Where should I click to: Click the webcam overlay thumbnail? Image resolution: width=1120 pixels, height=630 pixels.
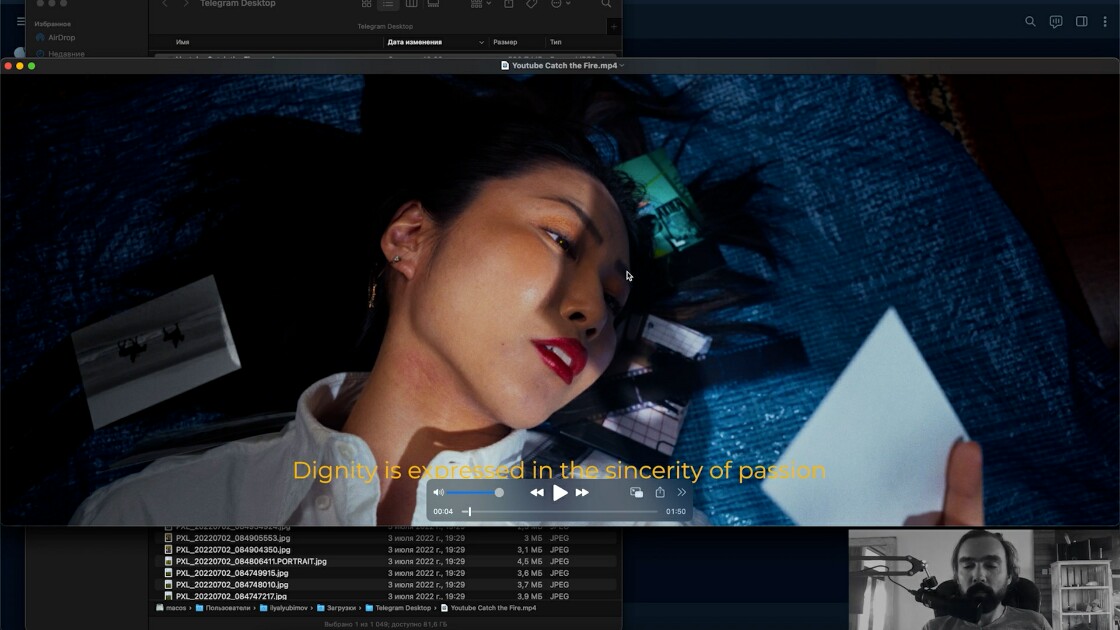click(984, 579)
